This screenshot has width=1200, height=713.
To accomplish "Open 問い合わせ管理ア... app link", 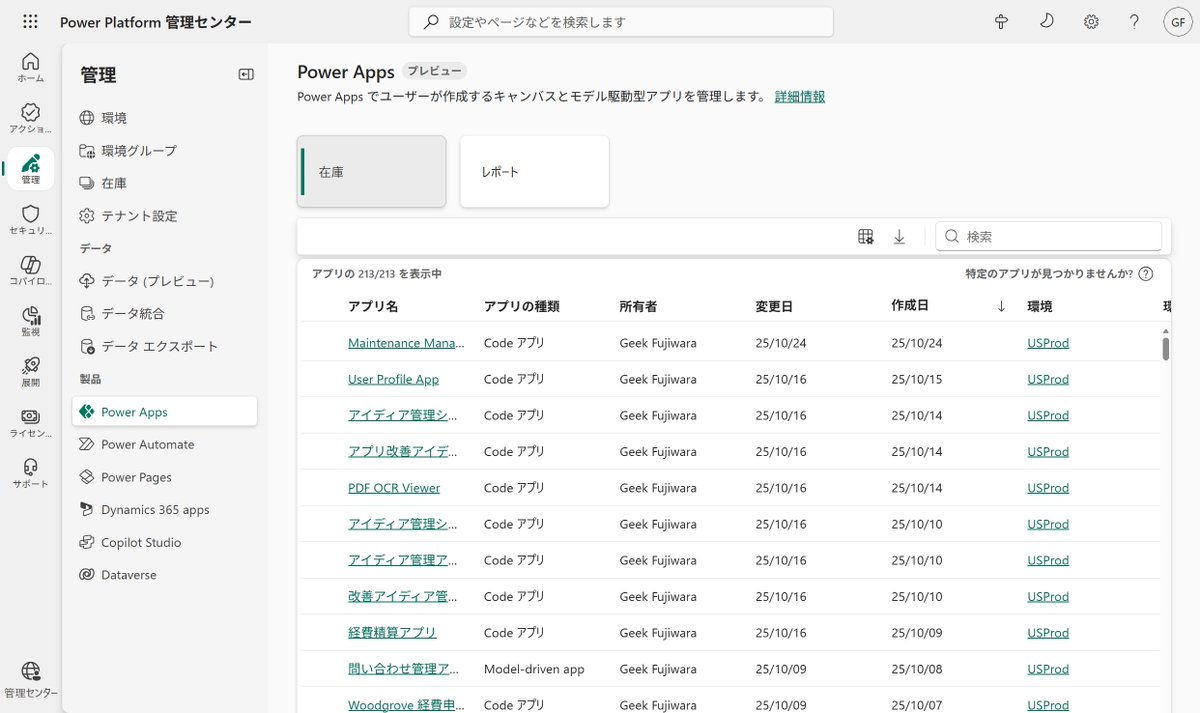I will (x=403, y=669).
